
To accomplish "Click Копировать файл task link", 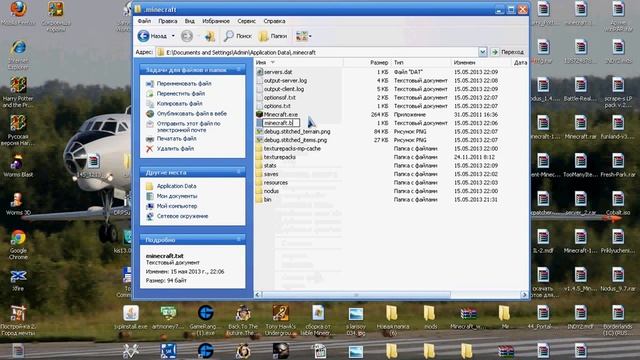I will (x=180, y=104).
